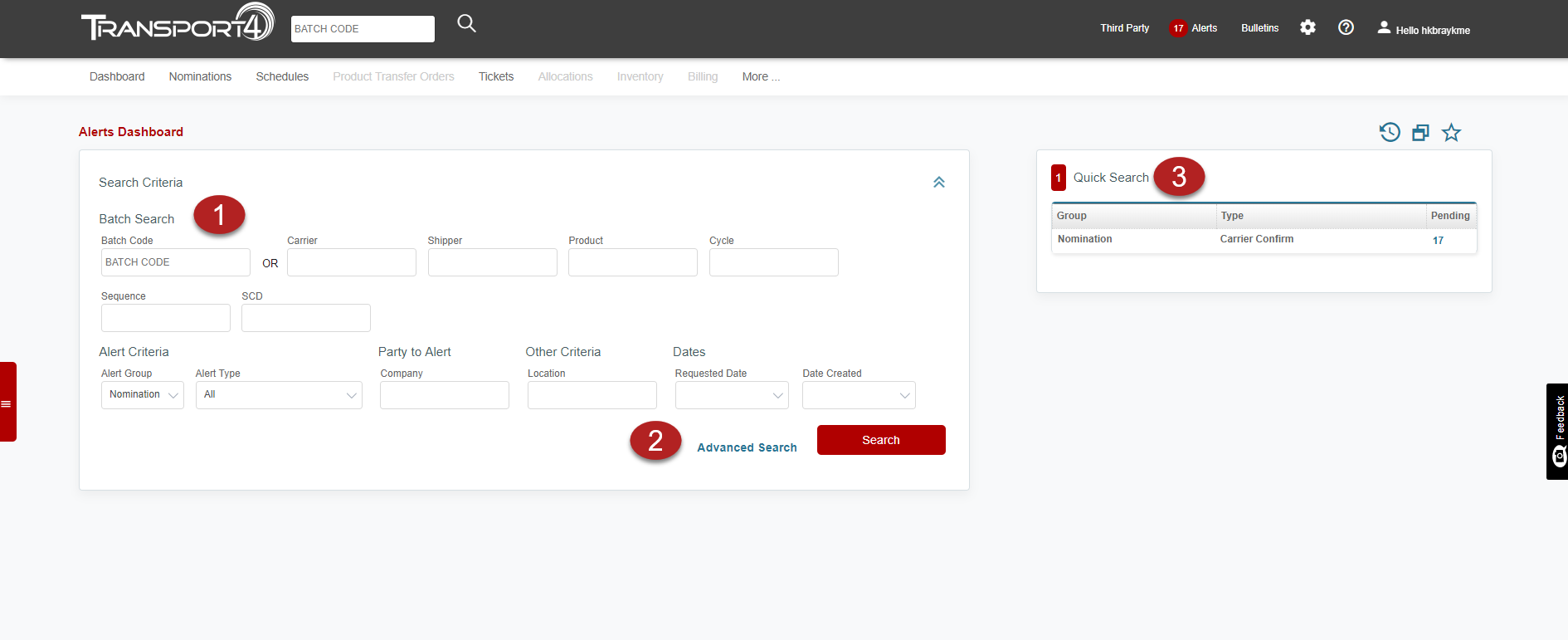
Task: Open the help question mark icon
Action: pos(1346,27)
